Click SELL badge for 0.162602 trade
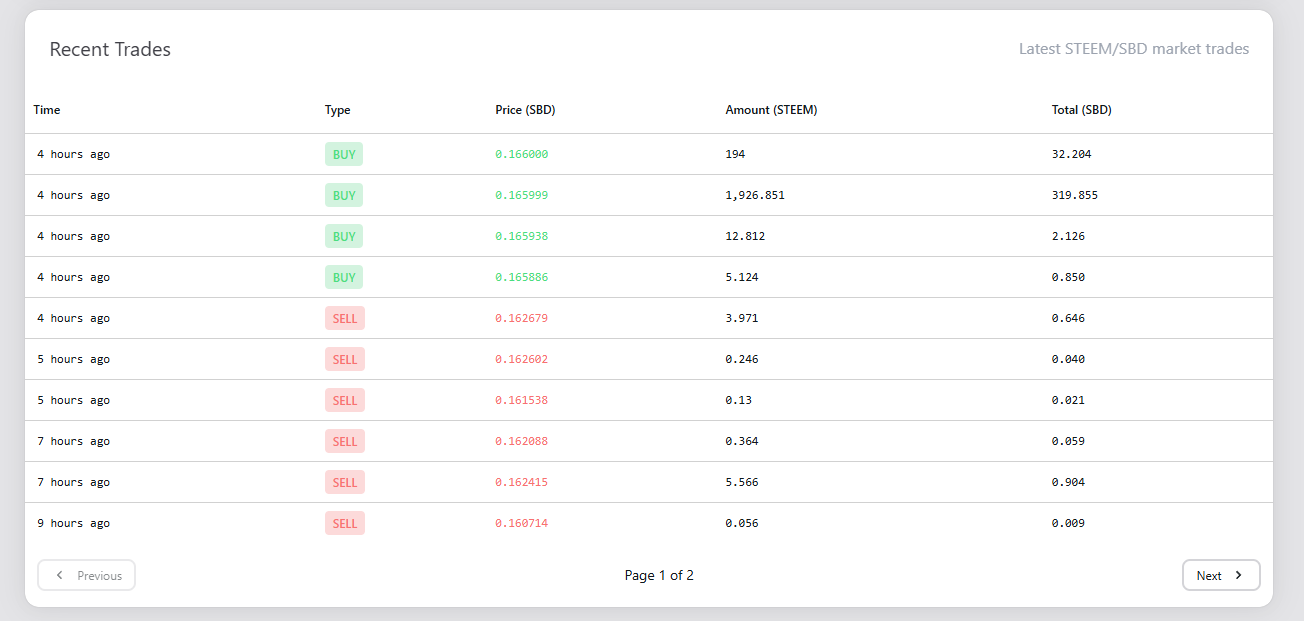 [345, 359]
